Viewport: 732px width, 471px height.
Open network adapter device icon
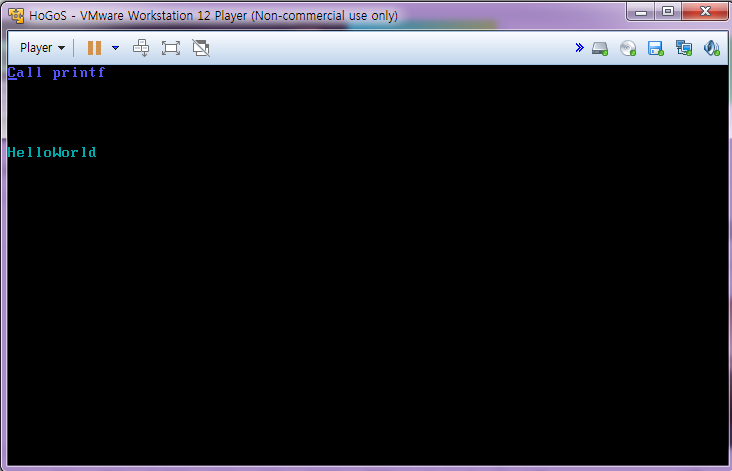coord(684,48)
